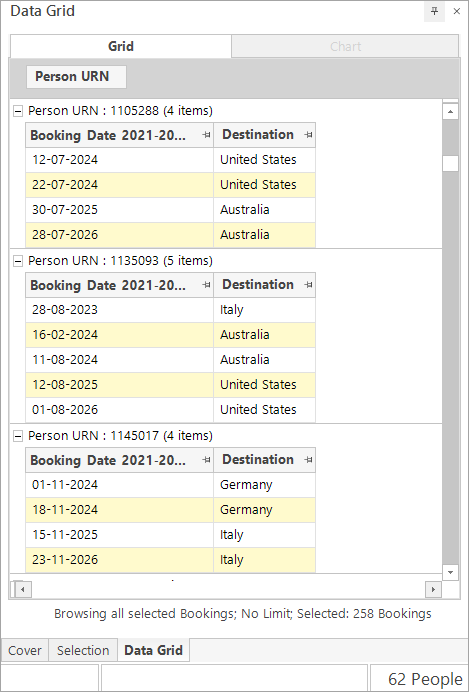Pin the Data Grid panel
469x692 pixels.
tap(434, 11)
